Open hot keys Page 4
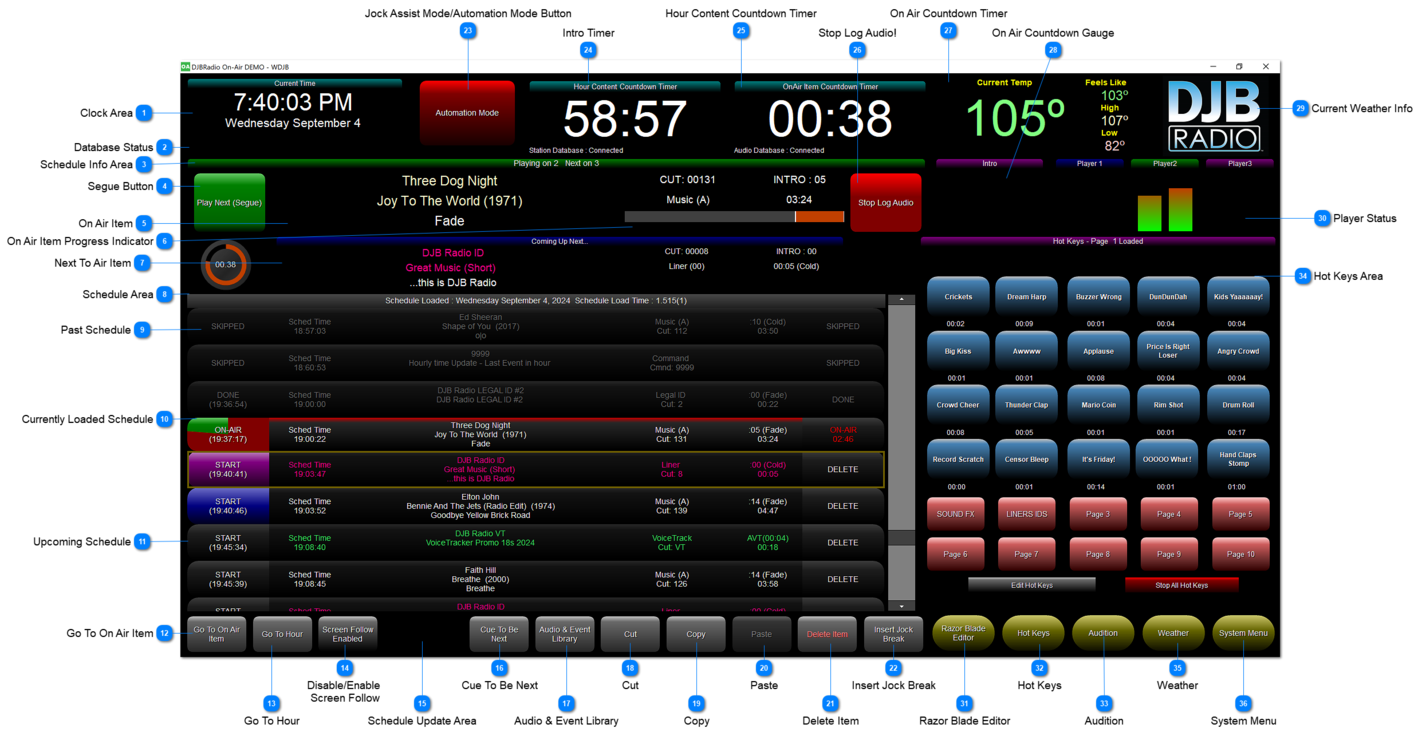This screenshot has height=736, width=1422. pyautogui.click(x=1169, y=514)
